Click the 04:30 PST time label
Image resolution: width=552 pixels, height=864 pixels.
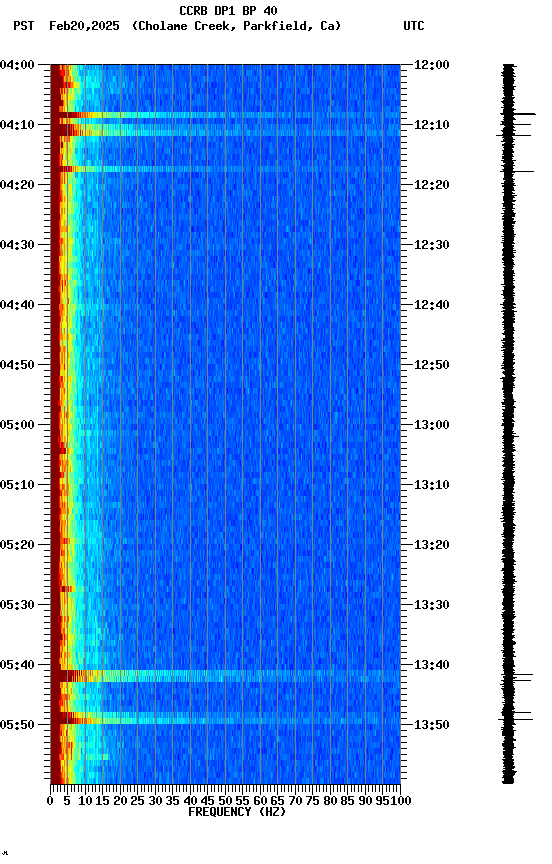17,245
